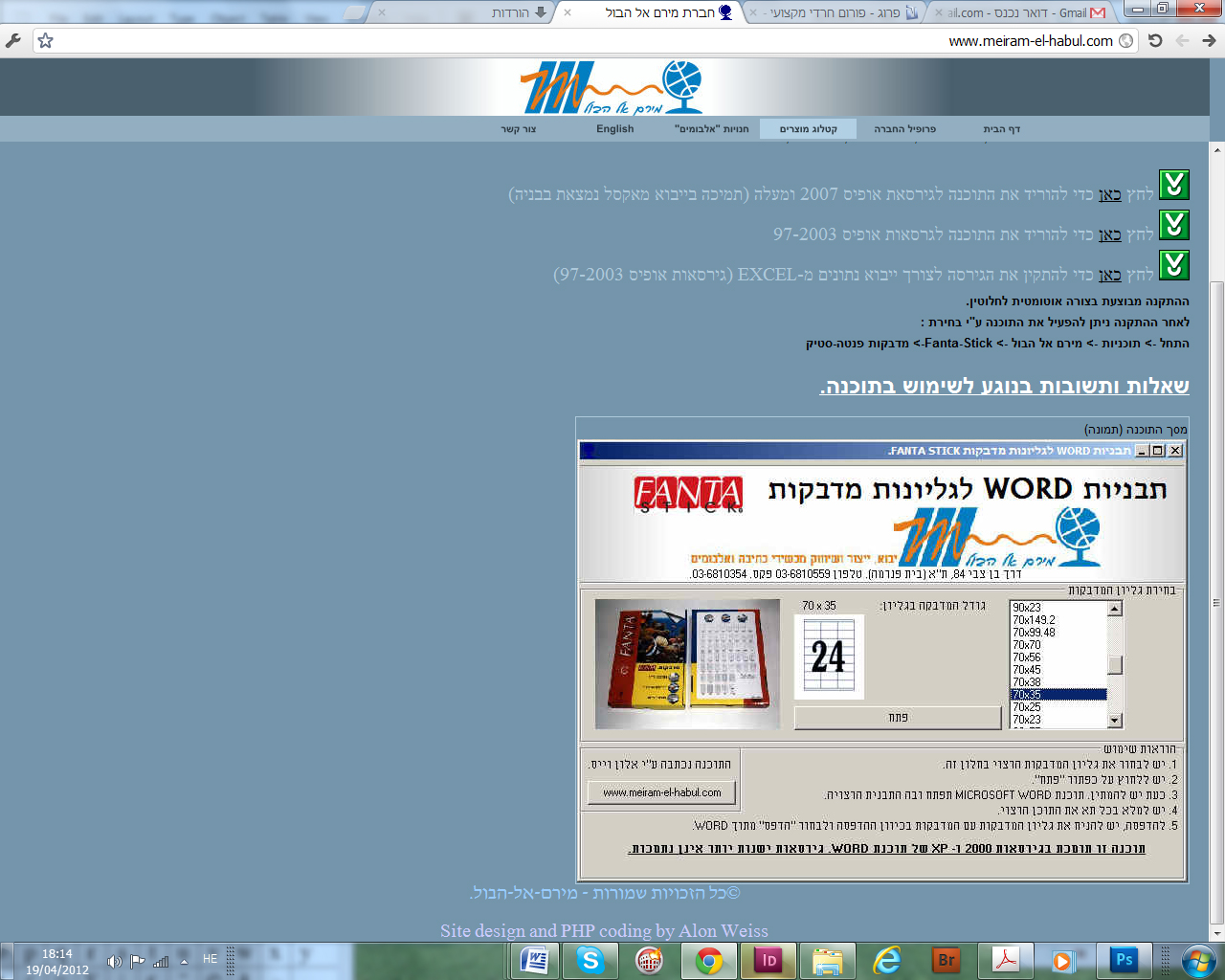The height and width of the screenshot is (980, 1225).
Task: Click the label list scroll-down arrow in screenshot
Action: coord(1115,721)
